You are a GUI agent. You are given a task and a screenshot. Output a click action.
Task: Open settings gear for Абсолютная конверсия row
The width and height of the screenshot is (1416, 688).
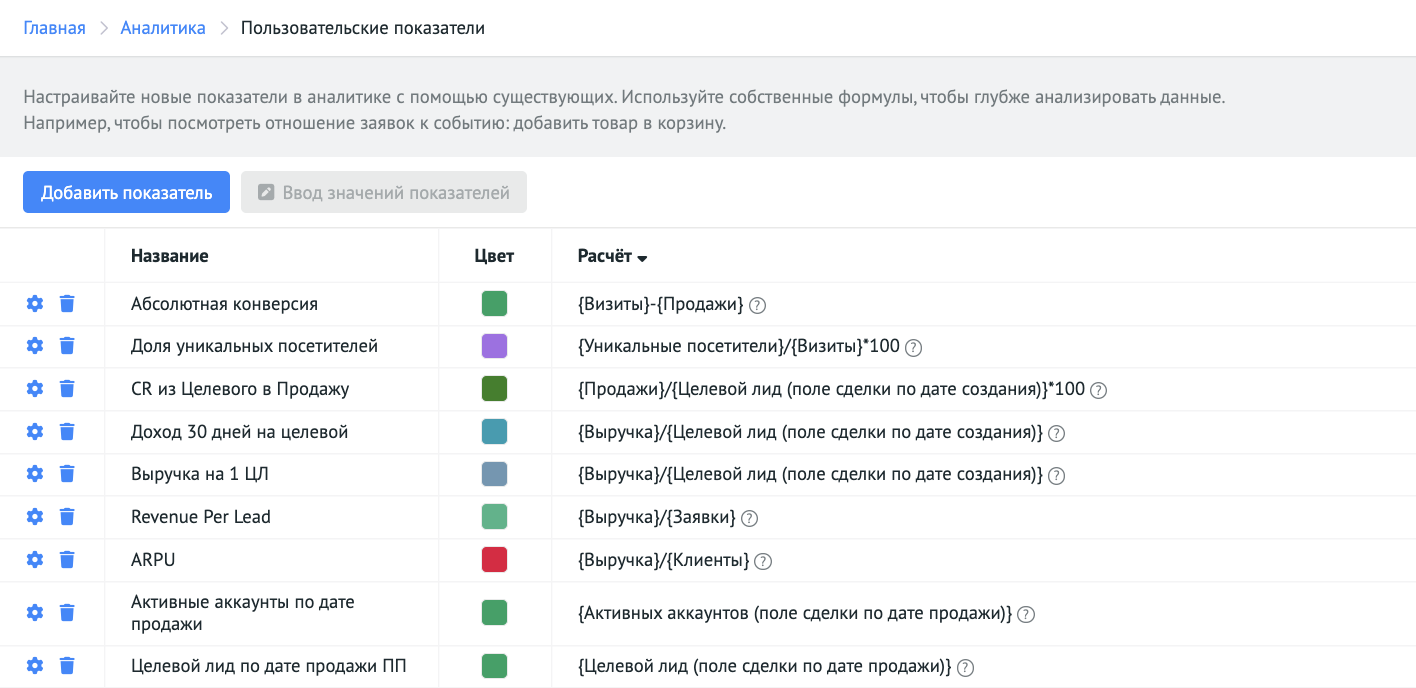pyautogui.click(x=35, y=303)
